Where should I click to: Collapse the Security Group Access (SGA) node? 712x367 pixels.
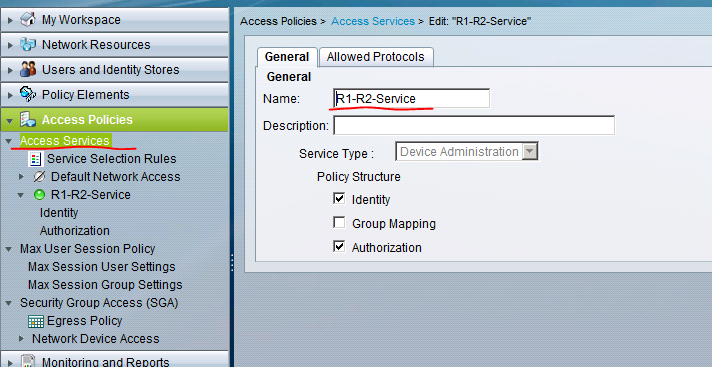(x=9, y=303)
